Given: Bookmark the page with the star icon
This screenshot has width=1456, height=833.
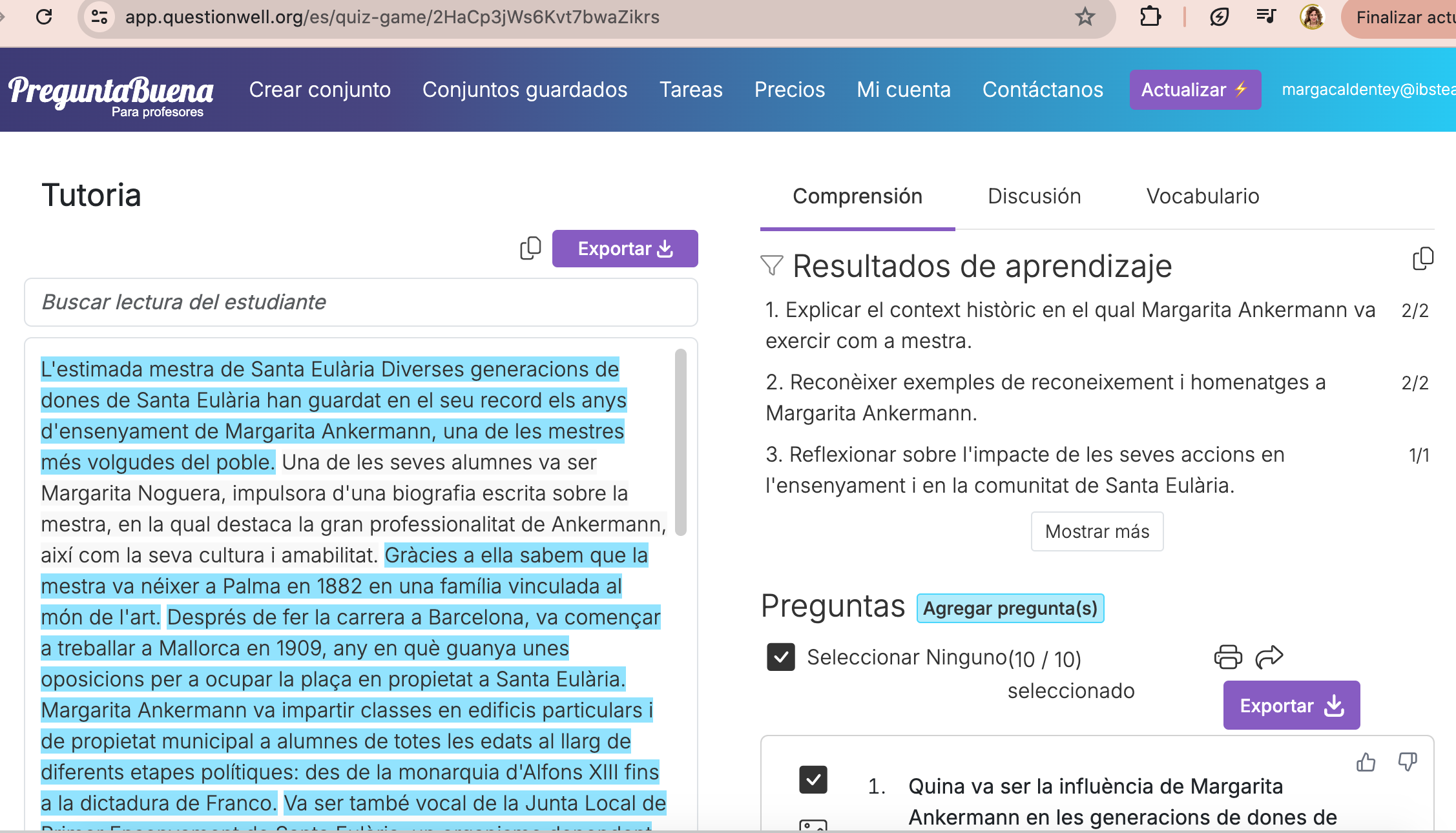Looking at the screenshot, I should pyautogui.click(x=1085, y=17).
